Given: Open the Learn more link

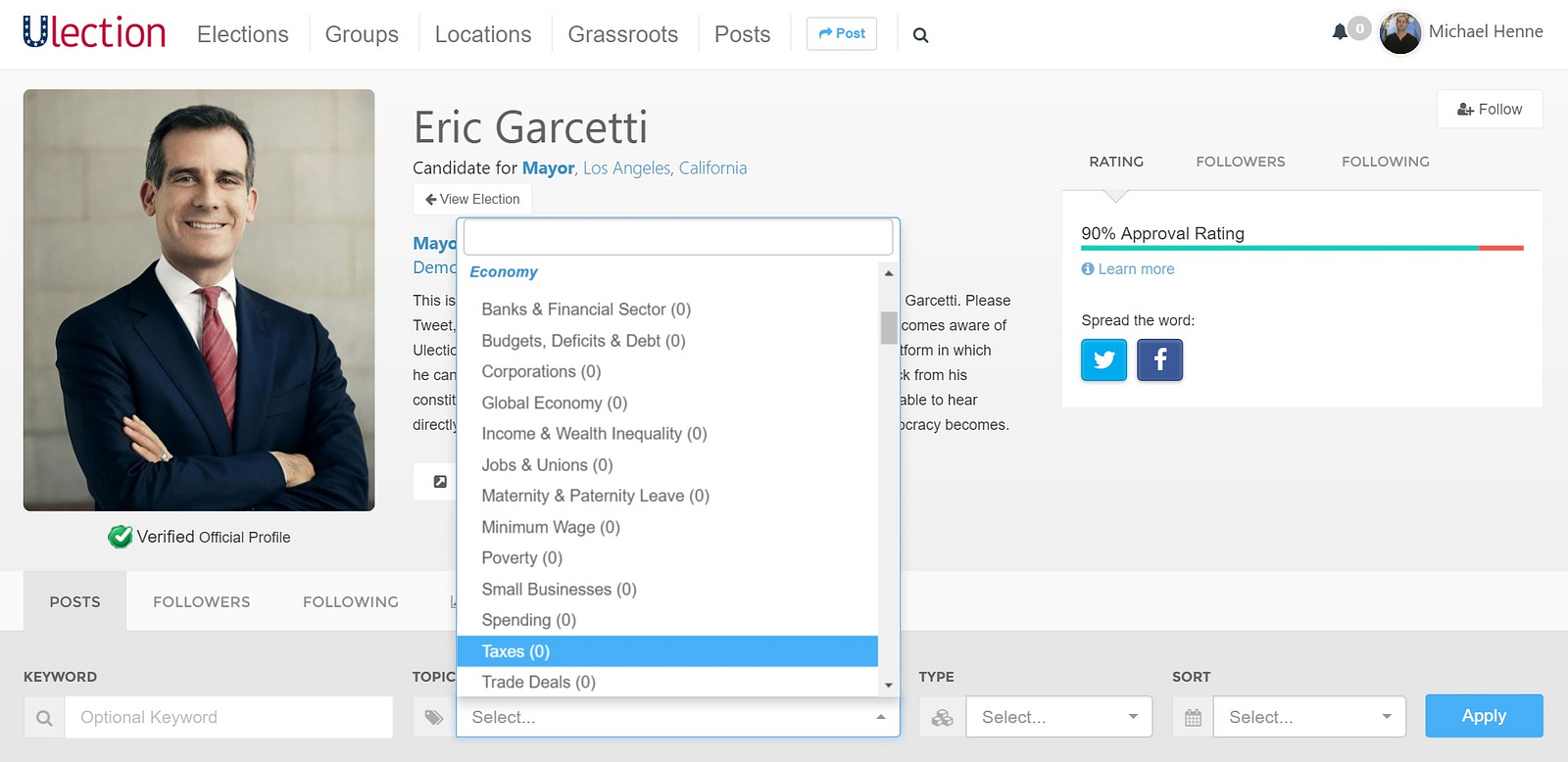Looking at the screenshot, I should point(1135,269).
